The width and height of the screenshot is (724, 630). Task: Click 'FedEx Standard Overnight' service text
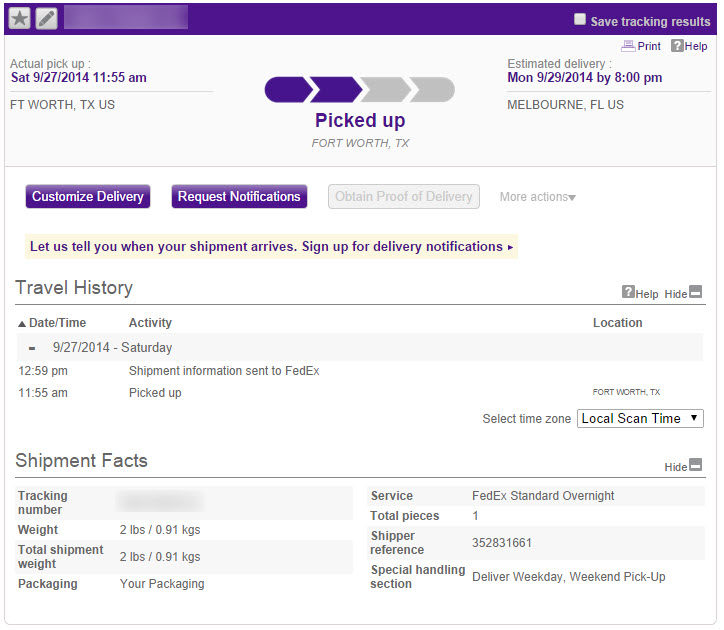pos(543,496)
